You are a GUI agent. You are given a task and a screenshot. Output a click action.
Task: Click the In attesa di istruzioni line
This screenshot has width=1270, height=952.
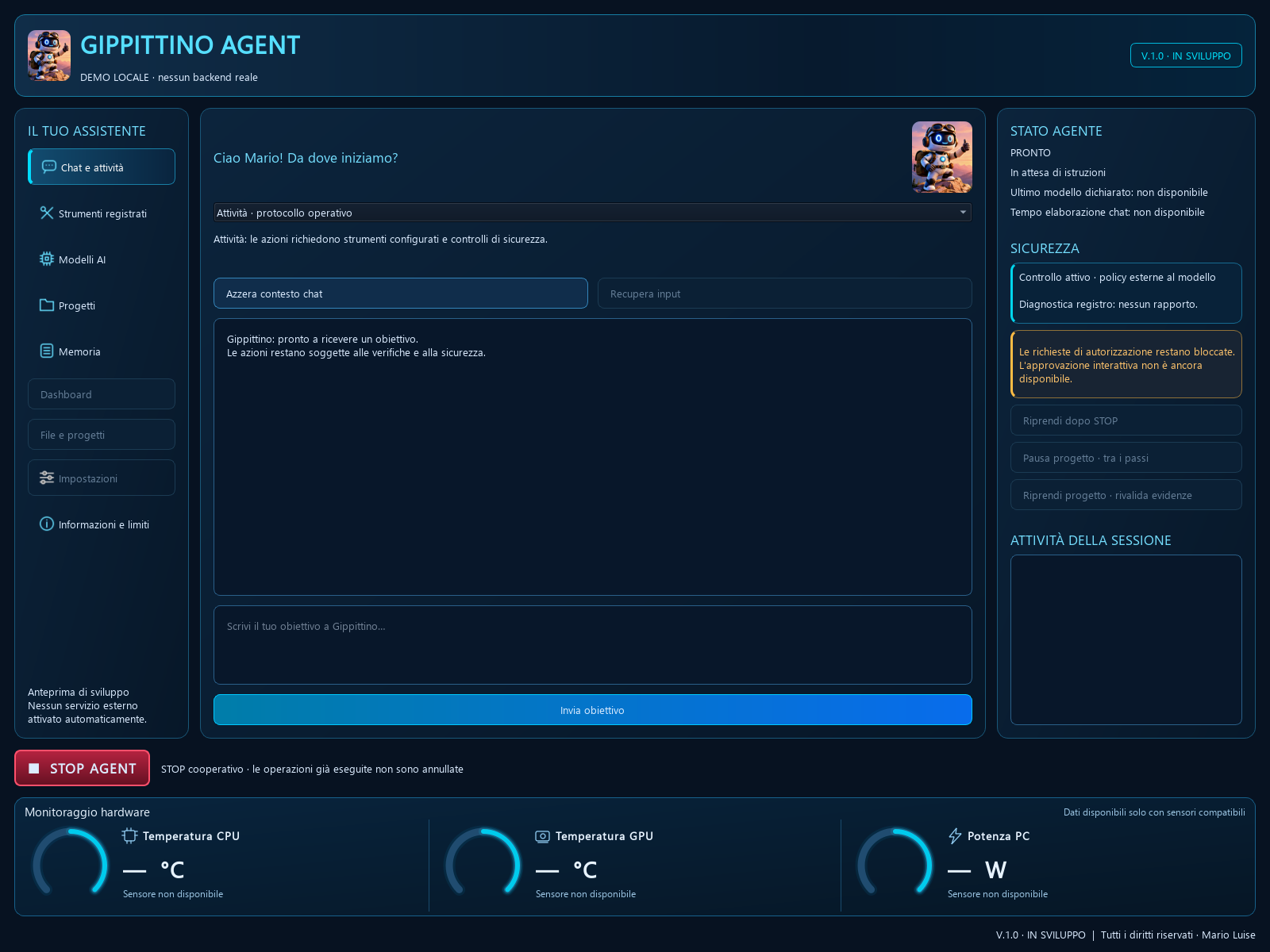pos(1058,172)
